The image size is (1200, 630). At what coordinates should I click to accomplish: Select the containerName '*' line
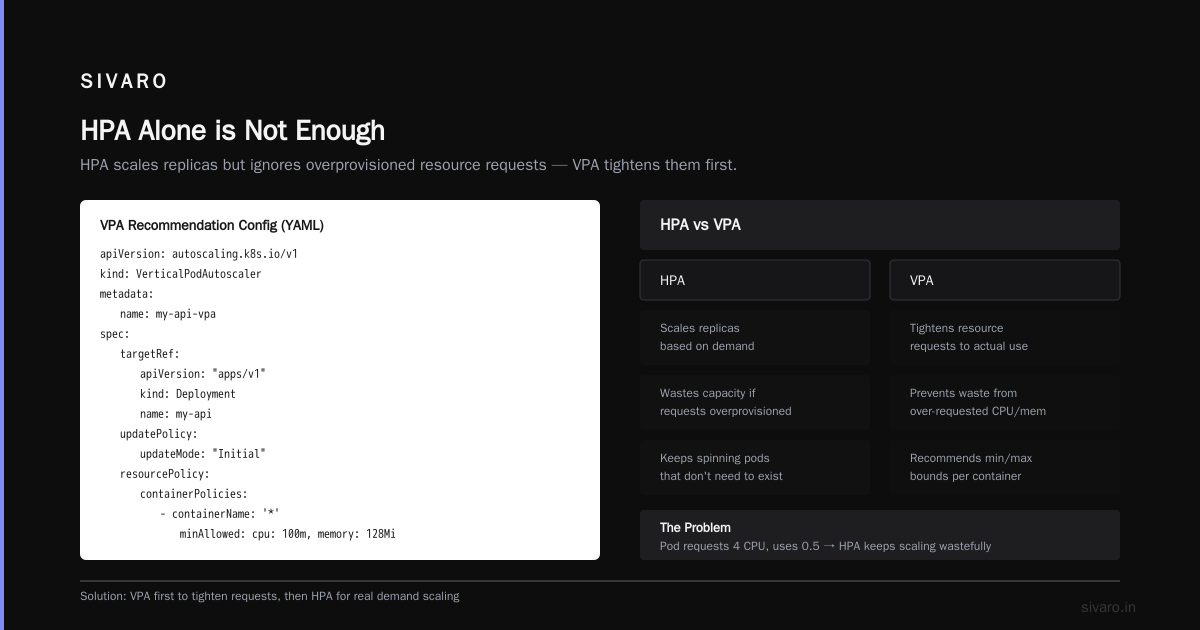tap(222, 514)
